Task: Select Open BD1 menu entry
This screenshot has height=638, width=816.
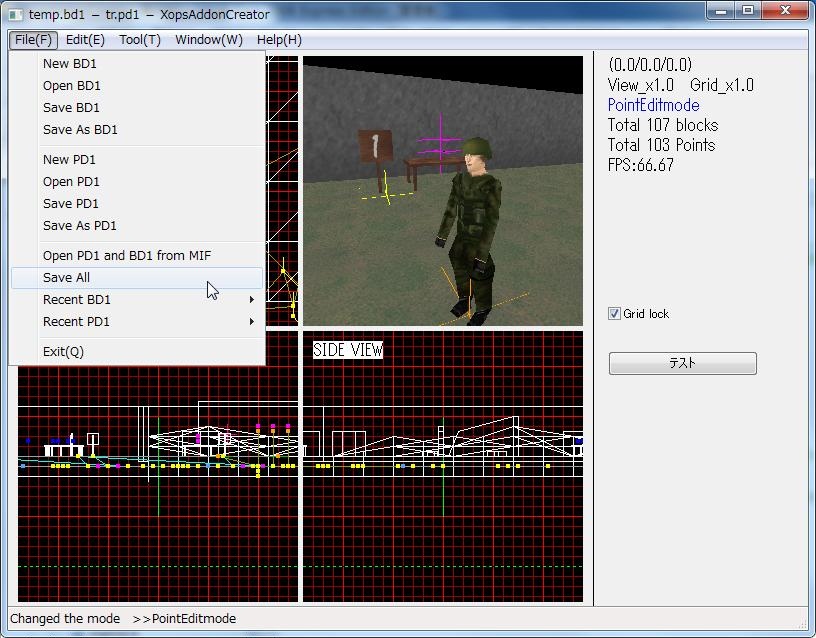Action: (137, 86)
